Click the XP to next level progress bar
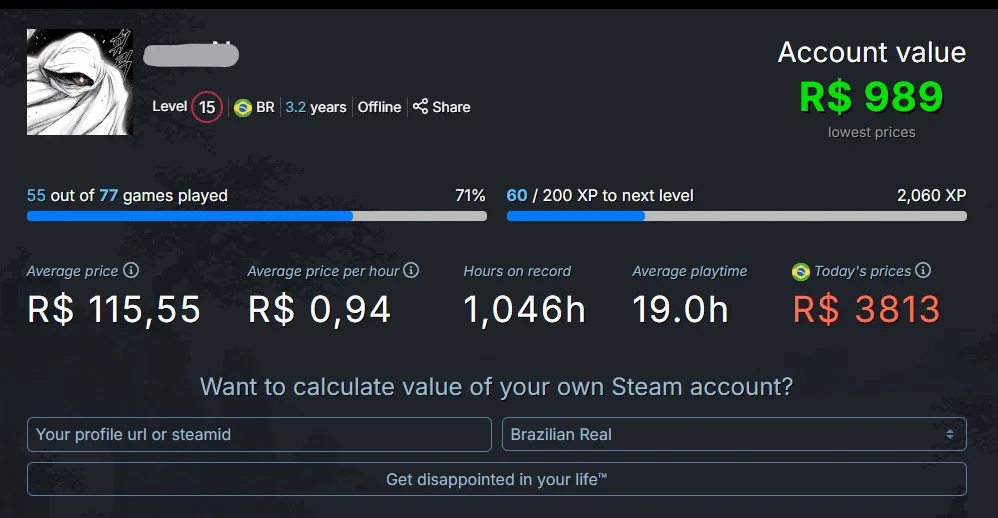 [x=736, y=216]
